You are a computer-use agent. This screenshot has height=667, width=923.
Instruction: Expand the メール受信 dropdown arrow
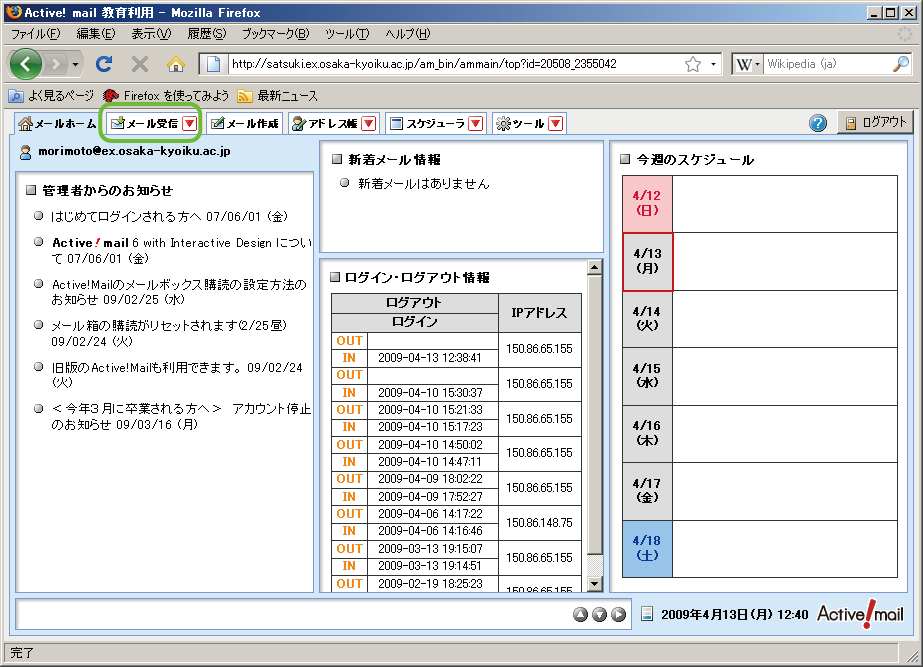click(189, 124)
